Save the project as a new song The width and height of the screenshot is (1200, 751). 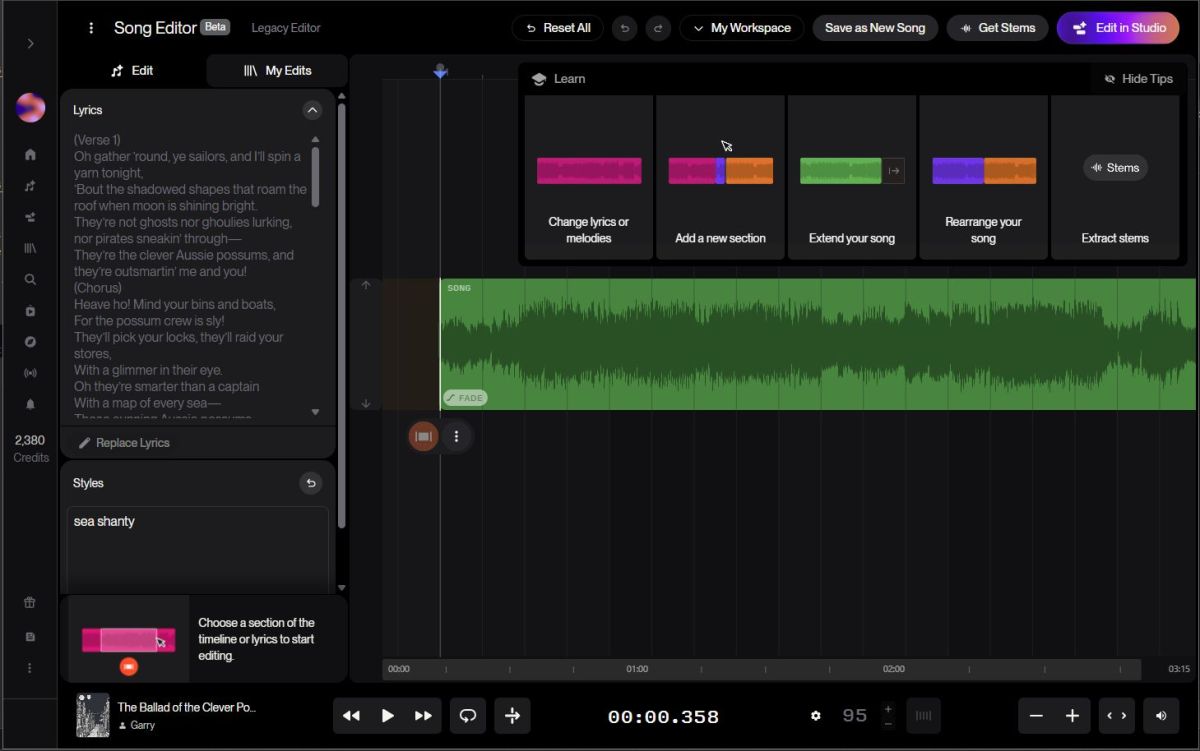[x=875, y=28]
